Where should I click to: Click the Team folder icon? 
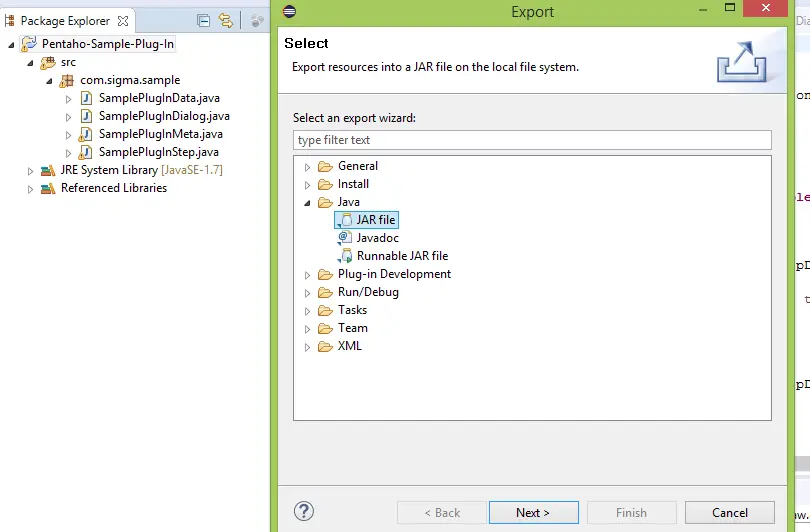[x=325, y=328]
